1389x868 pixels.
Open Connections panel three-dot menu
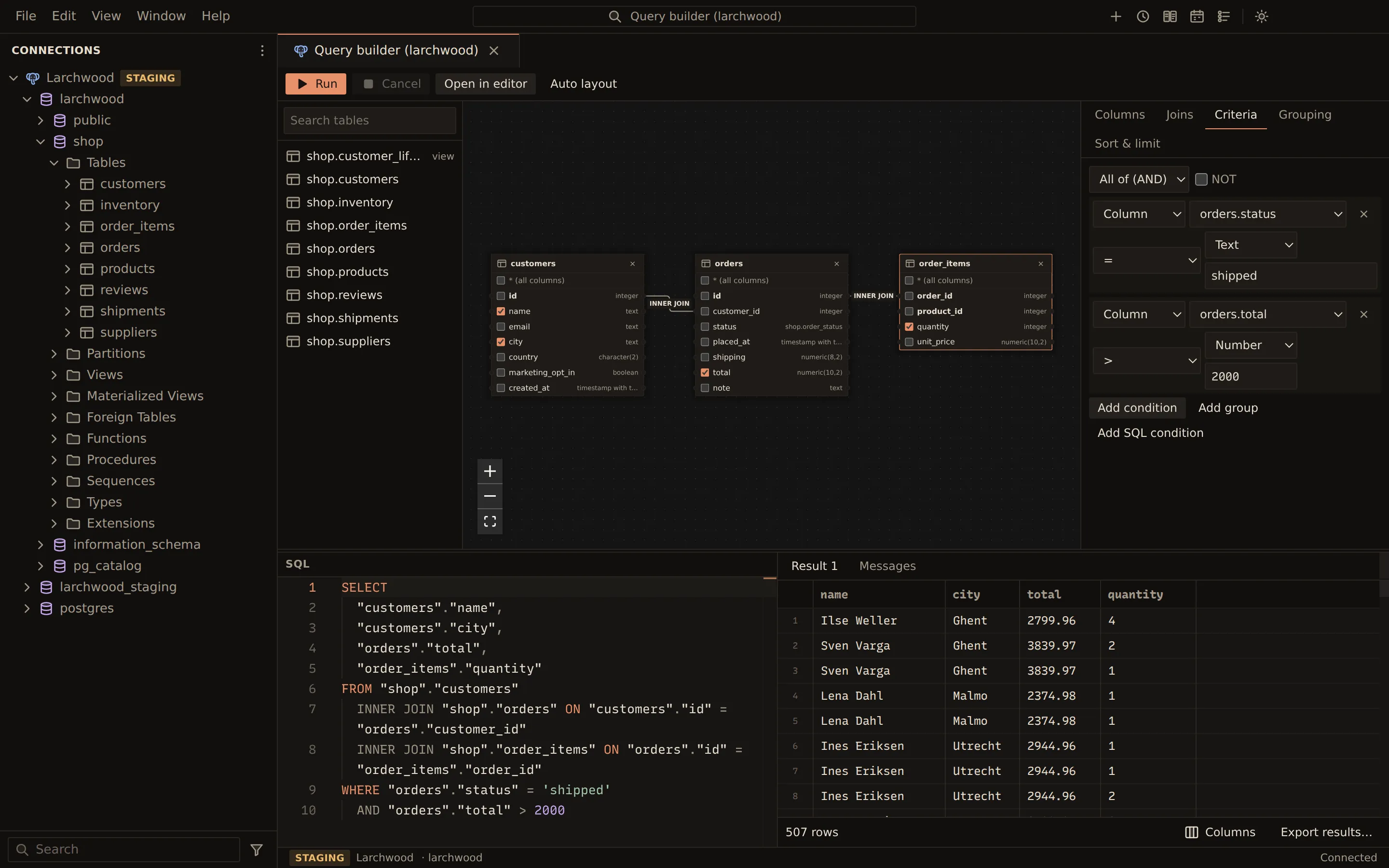coord(262,51)
